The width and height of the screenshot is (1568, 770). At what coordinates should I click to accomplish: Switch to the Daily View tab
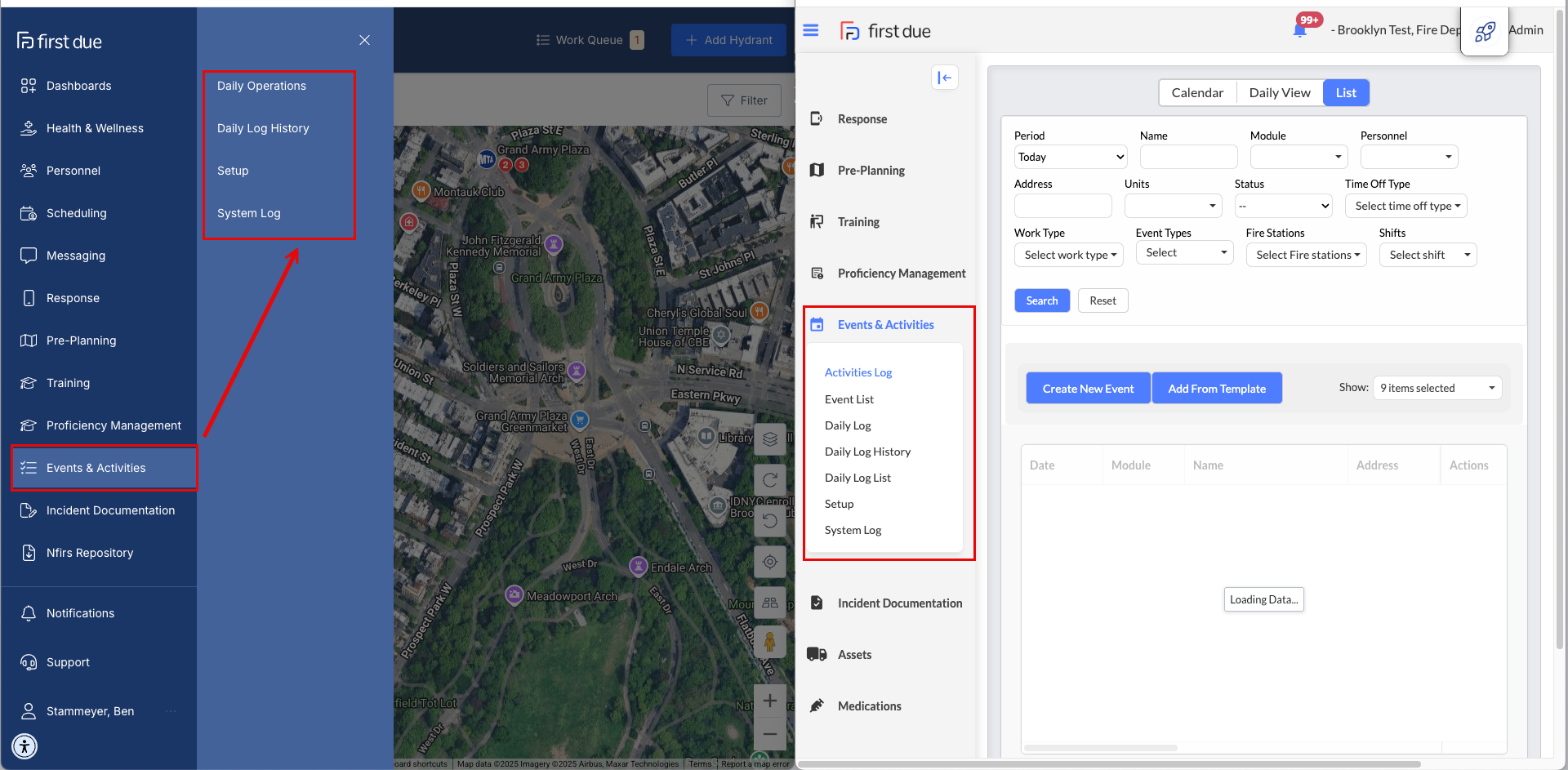(x=1279, y=93)
